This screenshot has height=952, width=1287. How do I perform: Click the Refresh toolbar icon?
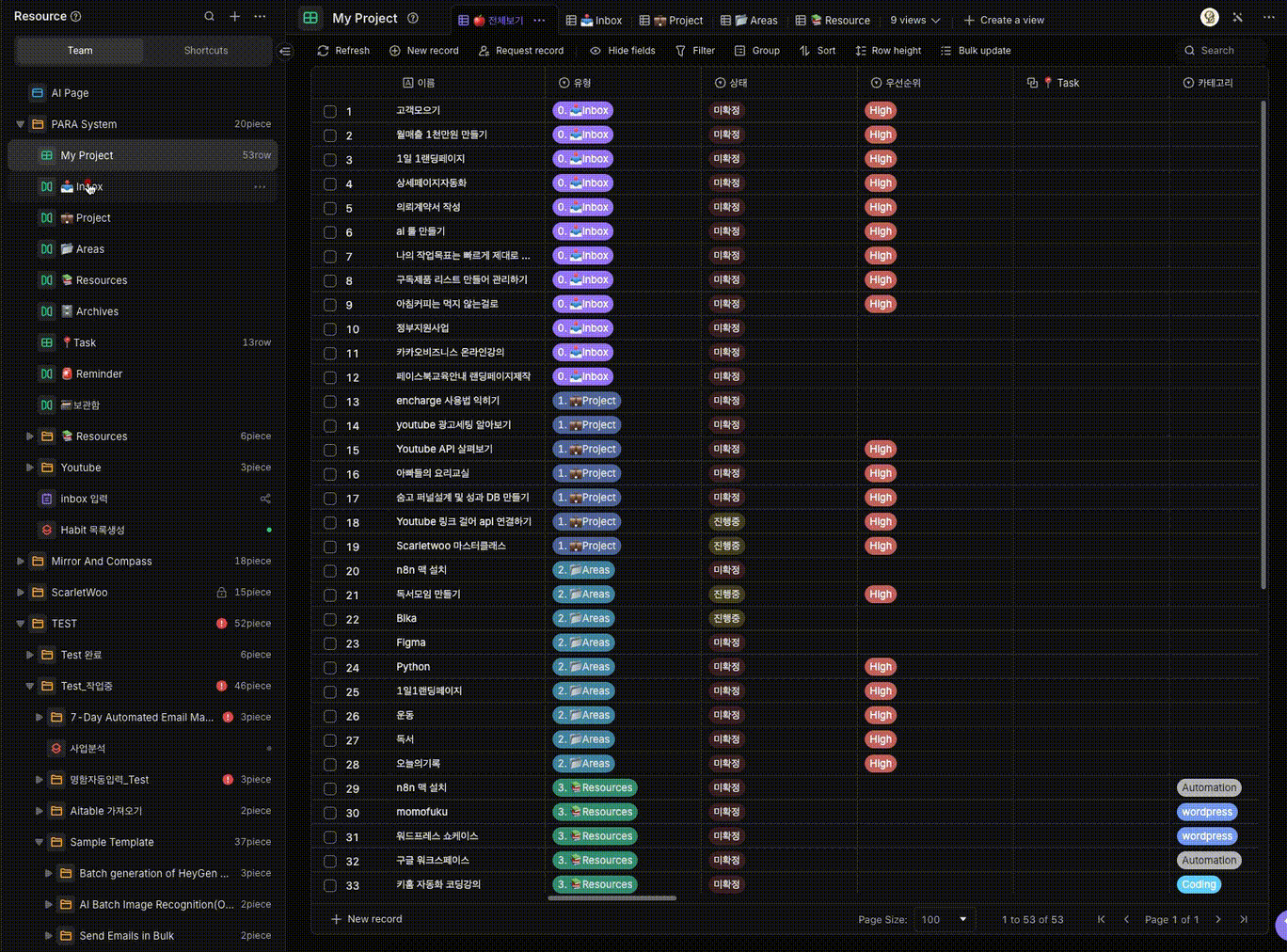[324, 51]
